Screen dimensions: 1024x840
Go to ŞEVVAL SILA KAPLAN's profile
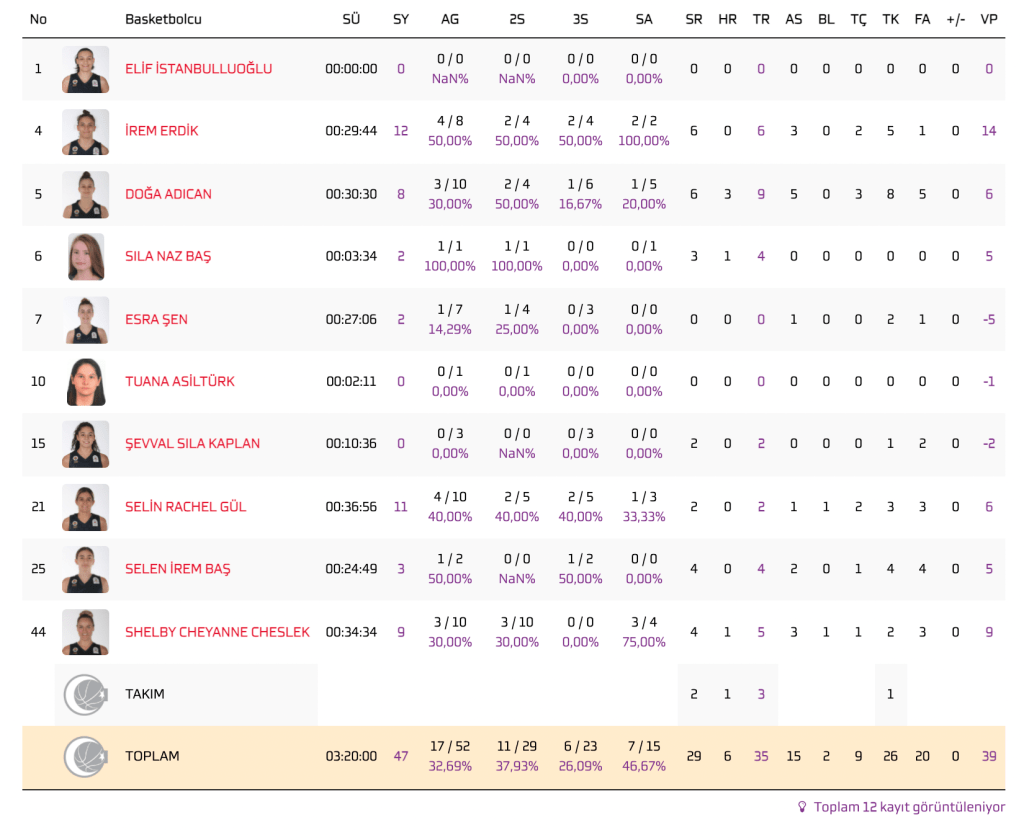click(192, 444)
